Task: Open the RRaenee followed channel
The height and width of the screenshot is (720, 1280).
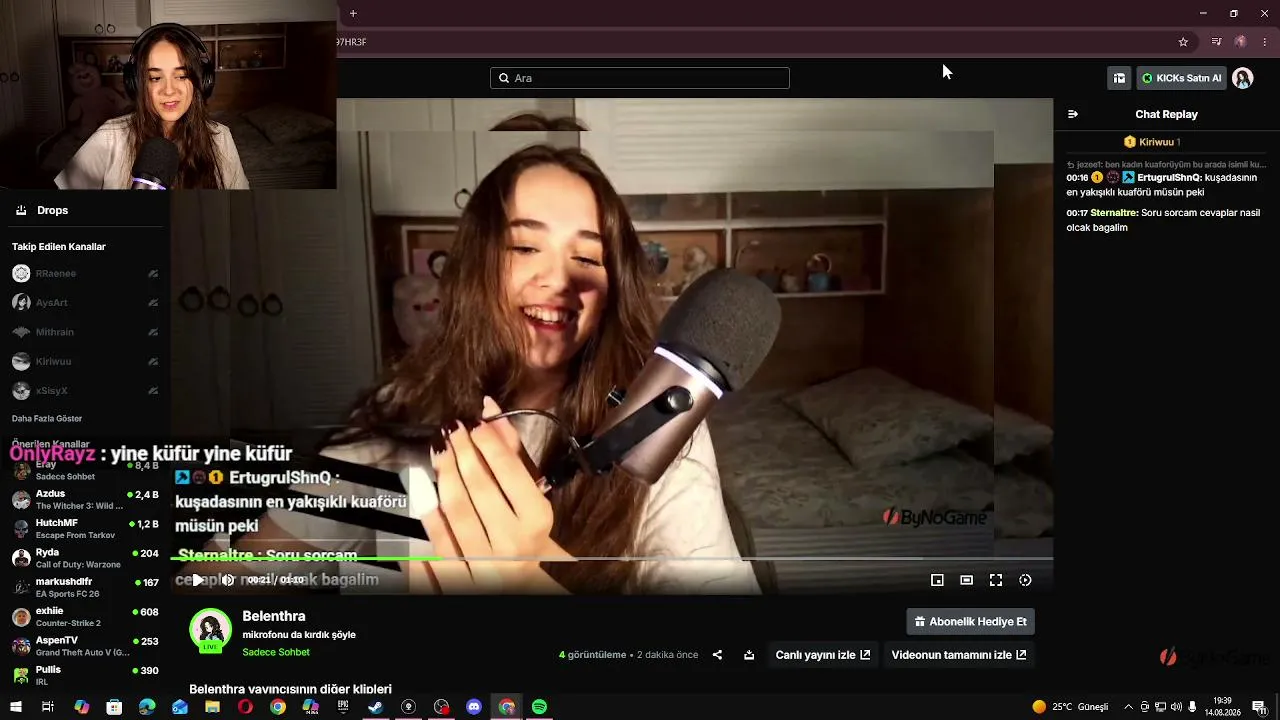Action: point(84,273)
